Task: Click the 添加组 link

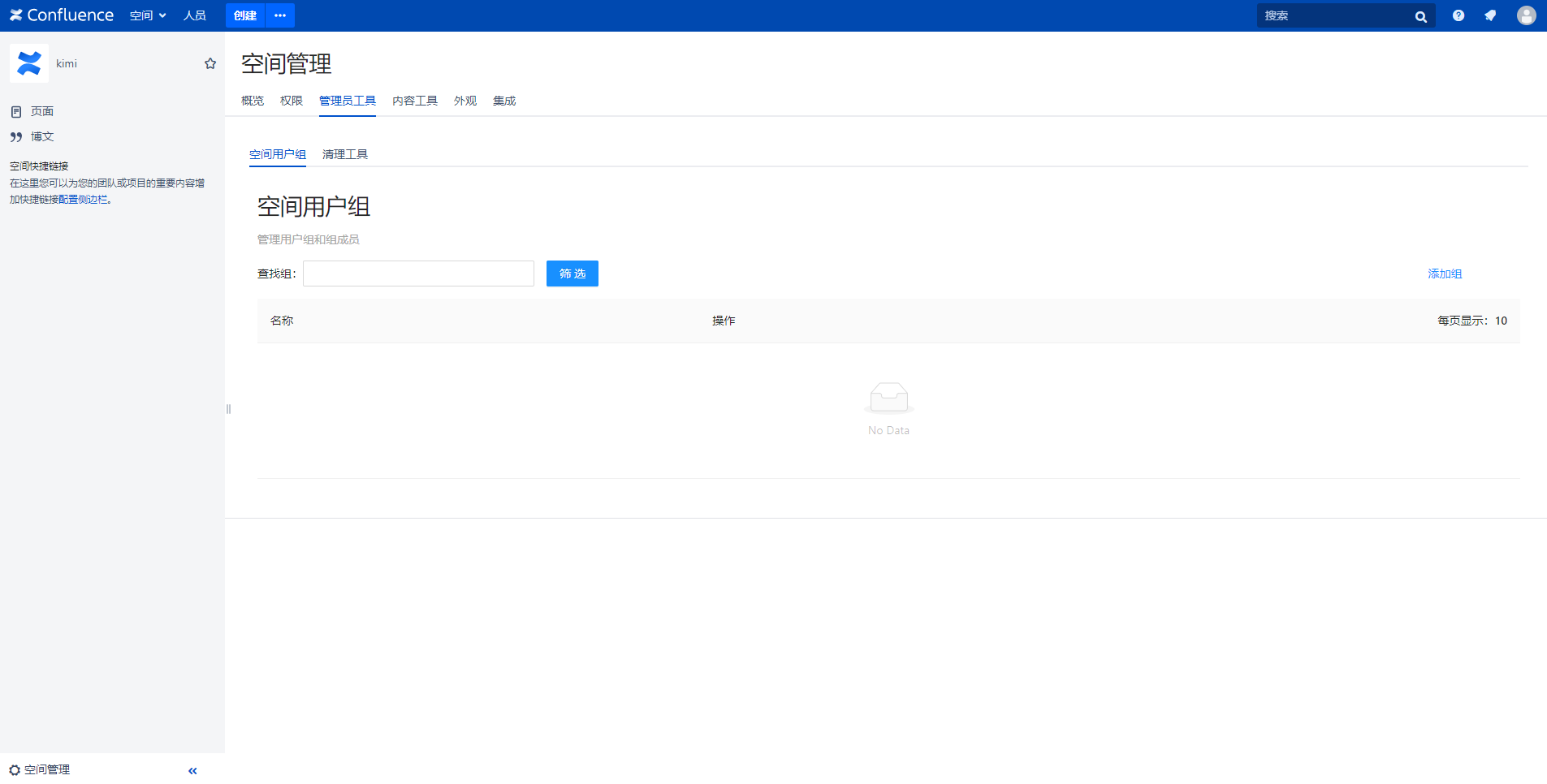Action: [x=1444, y=274]
